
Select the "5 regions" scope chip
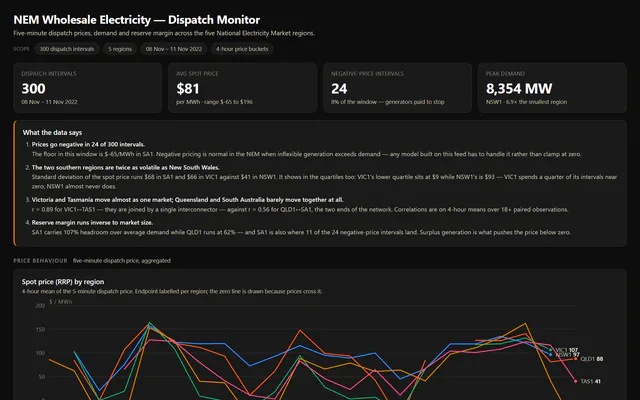click(120, 49)
